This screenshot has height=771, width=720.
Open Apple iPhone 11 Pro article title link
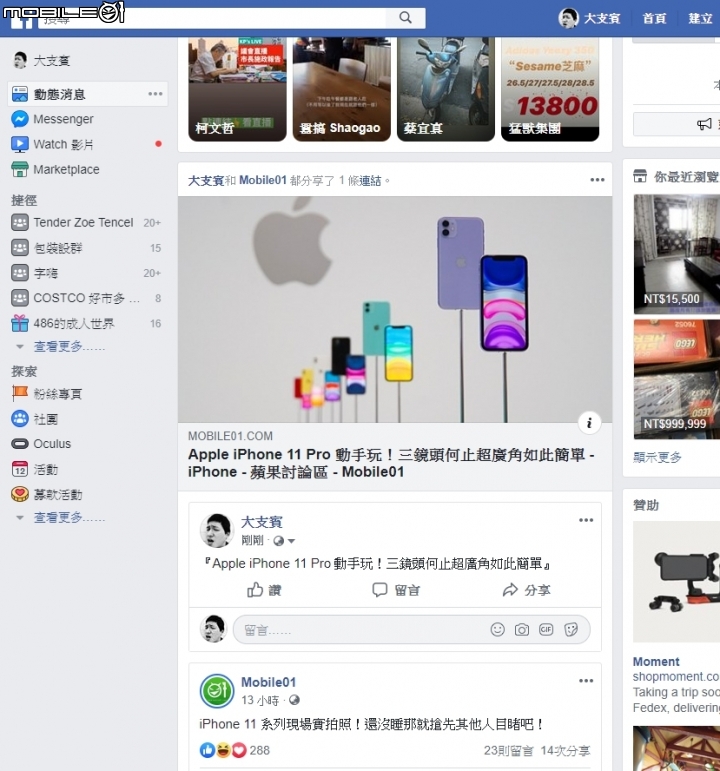coord(391,463)
